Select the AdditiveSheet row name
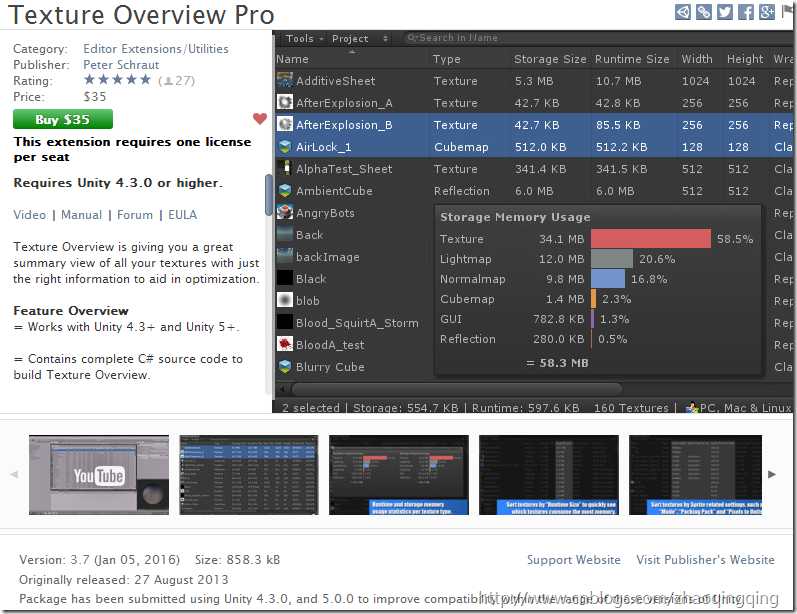Image resolution: width=797 pixels, height=614 pixels. 335,81
